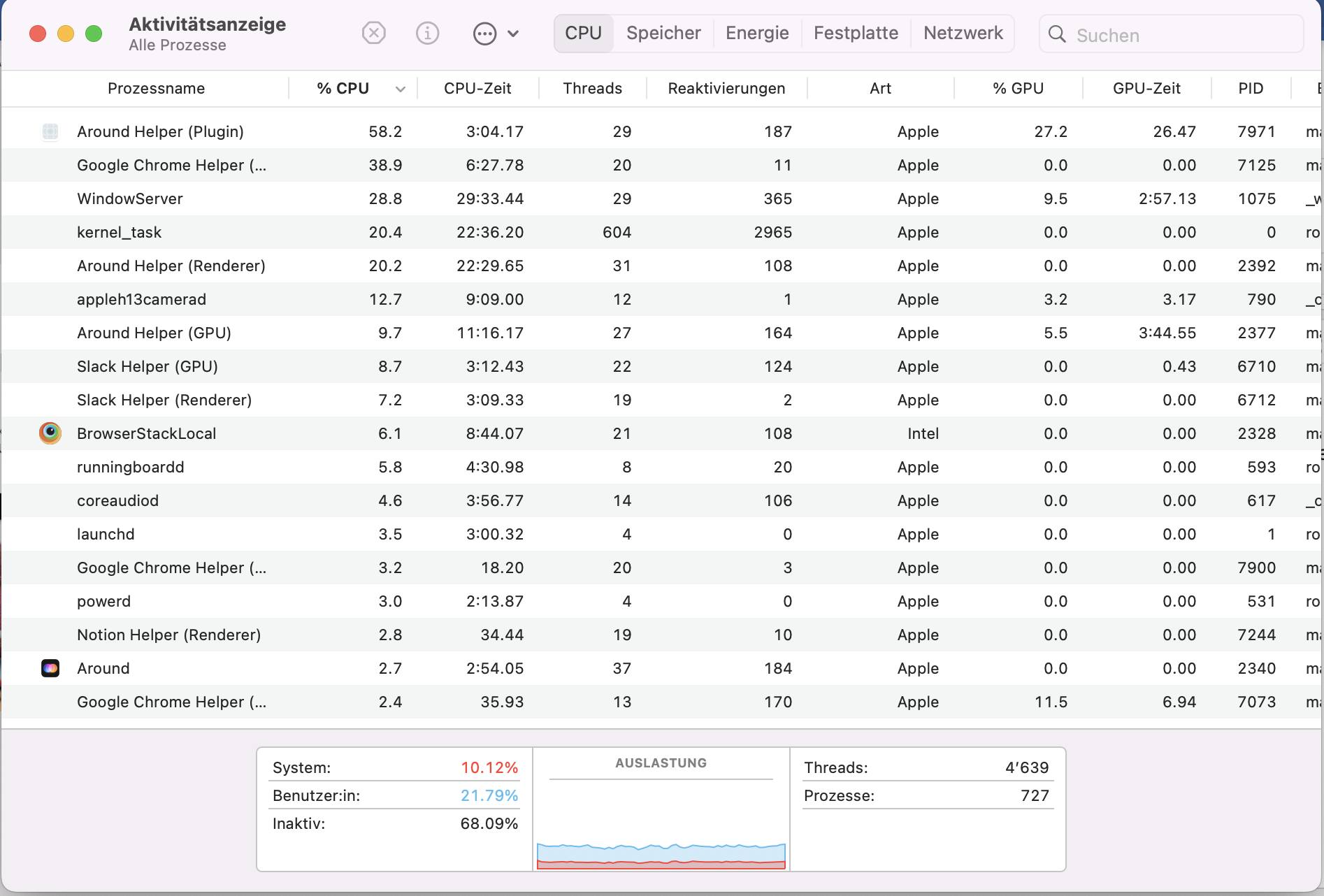Show the Netzwerk tab
This screenshot has height=896, width=1324.
(963, 33)
